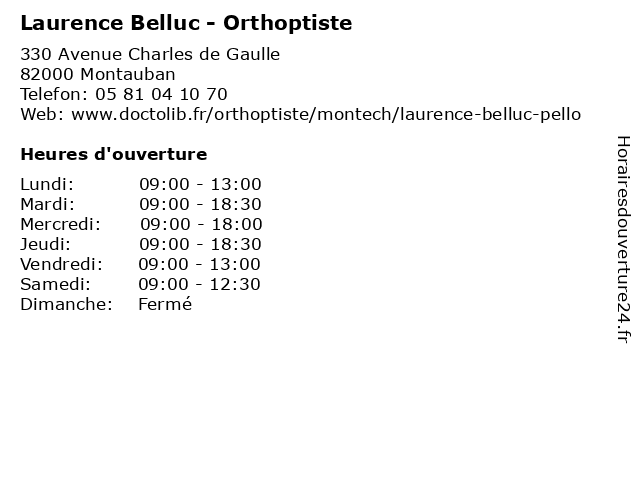This screenshot has height=480, width=640.
Task: Click the 82000 Montauban postal line
Action: [x=98, y=74]
